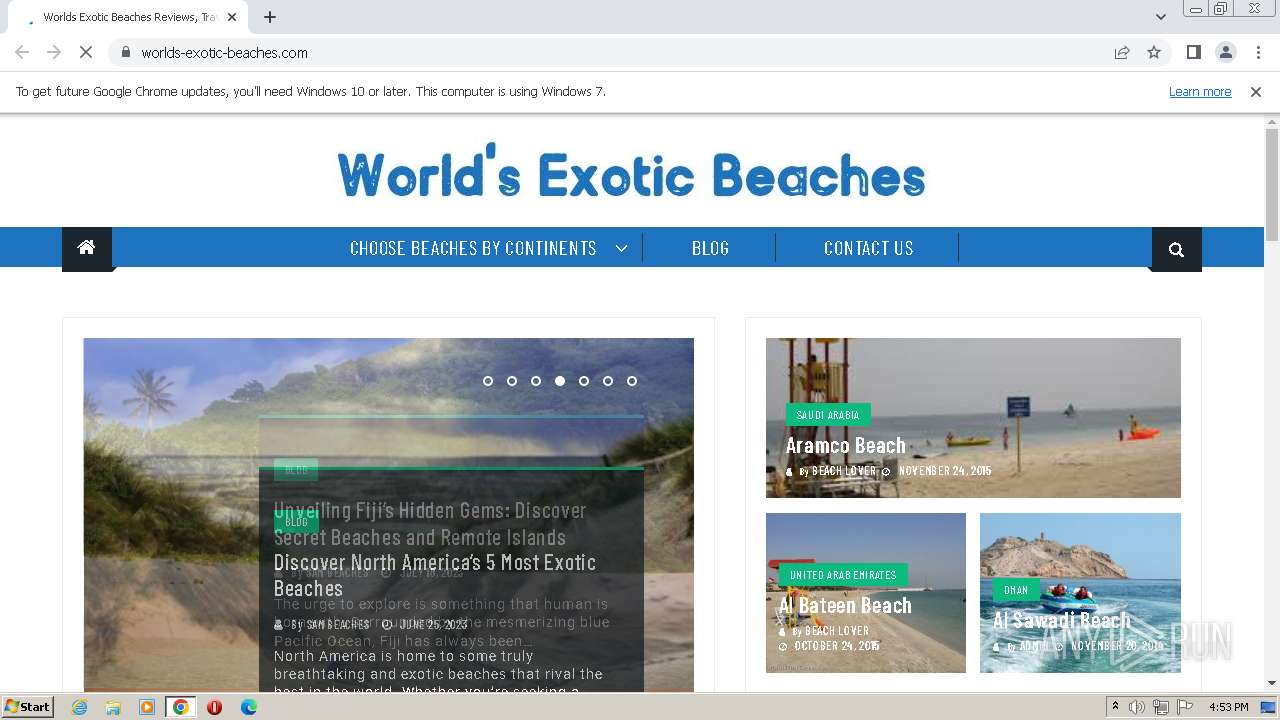1280x720 pixels.
Task: Select the seventh slider dot
Action: coord(632,381)
